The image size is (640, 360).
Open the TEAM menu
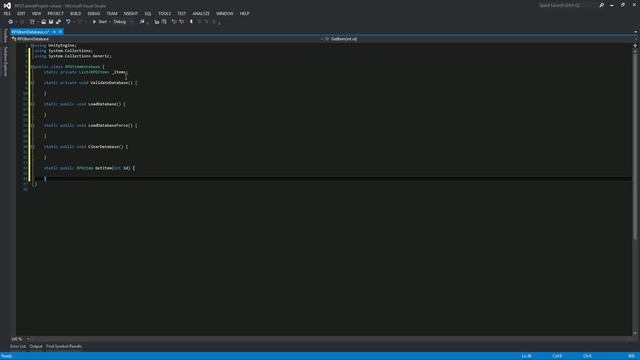(x=112, y=13)
